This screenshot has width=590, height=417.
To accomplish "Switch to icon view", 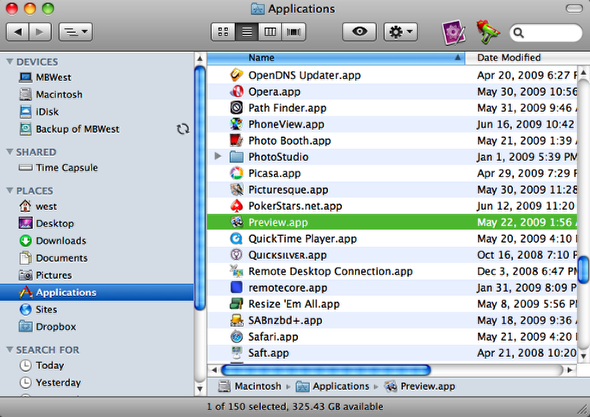I will [x=223, y=32].
